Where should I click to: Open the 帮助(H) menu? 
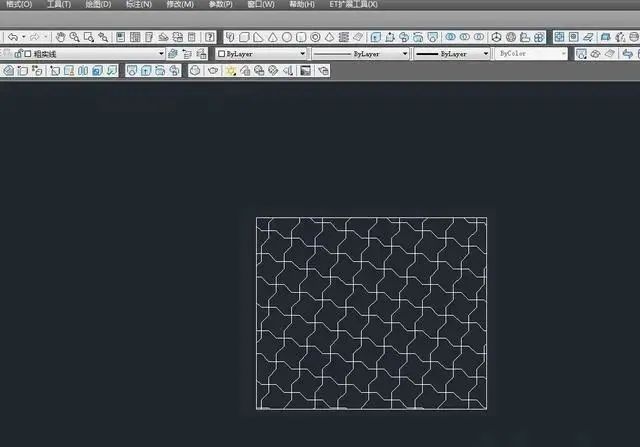point(302,4)
